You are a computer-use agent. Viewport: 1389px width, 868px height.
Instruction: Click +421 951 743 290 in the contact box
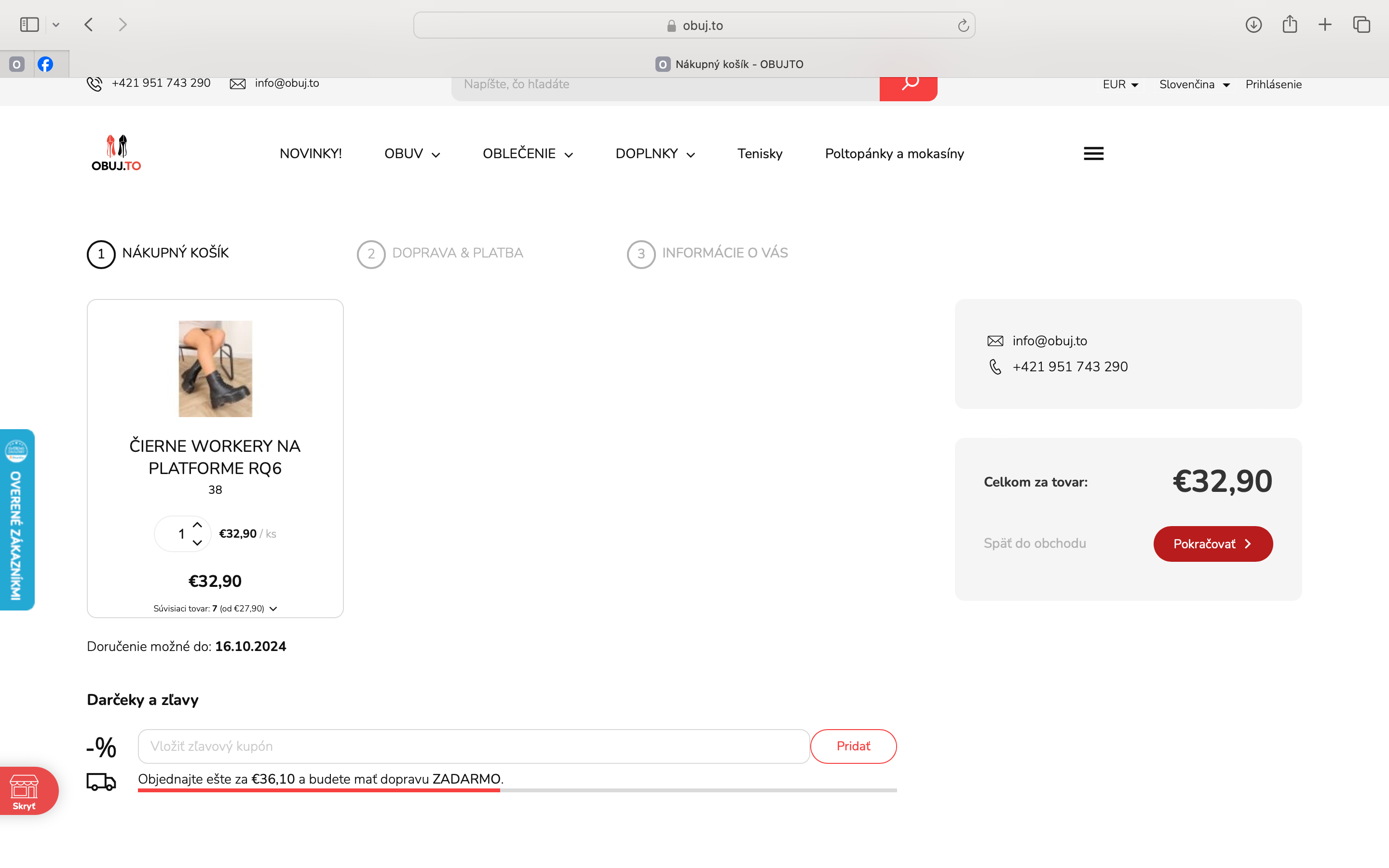click(1070, 367)
